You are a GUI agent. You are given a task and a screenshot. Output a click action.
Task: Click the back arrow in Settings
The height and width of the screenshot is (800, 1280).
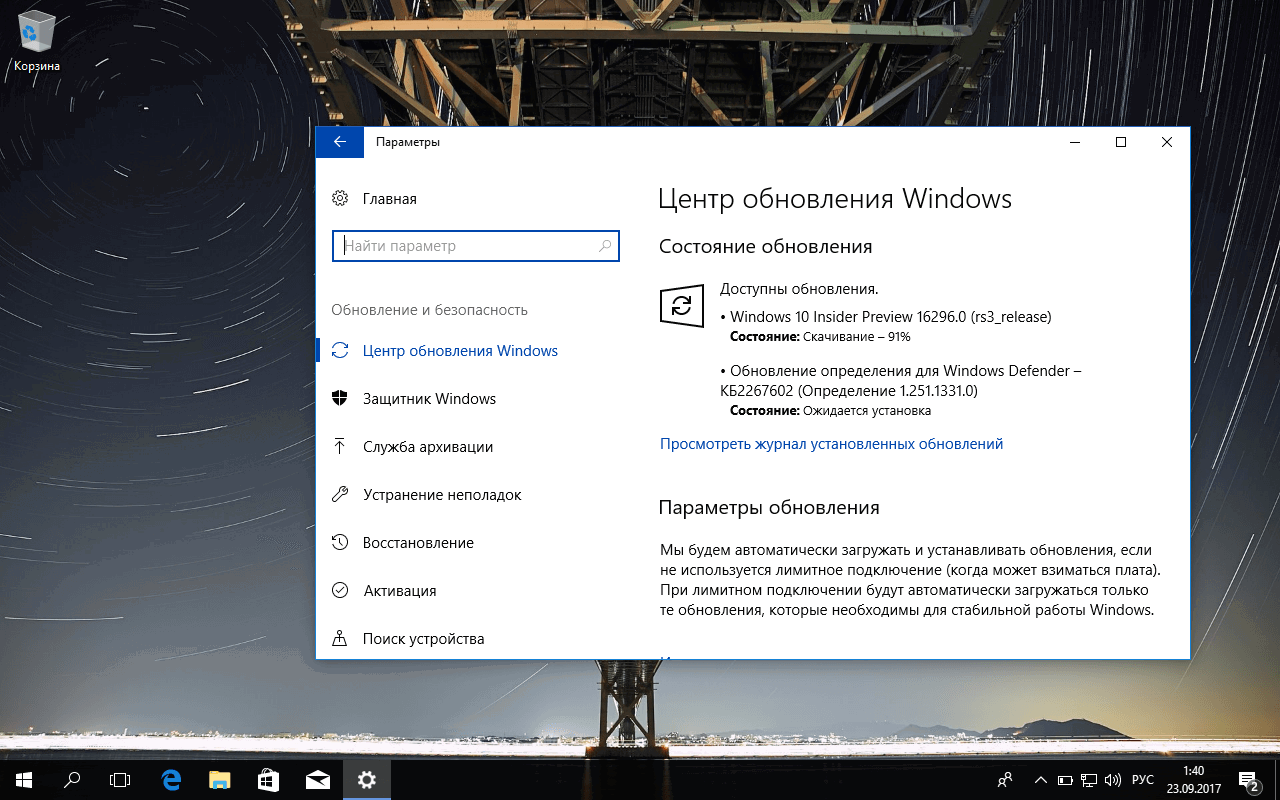pyautogui.click(x=339, y=141)
